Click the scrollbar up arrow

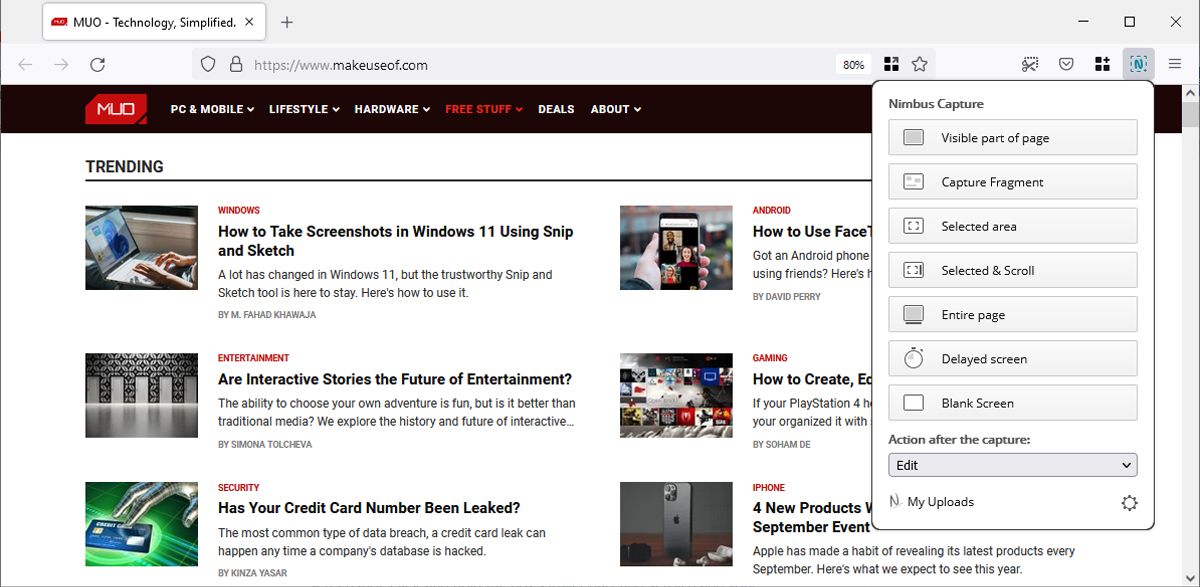pyautogui.click(x=1191, y=93)
